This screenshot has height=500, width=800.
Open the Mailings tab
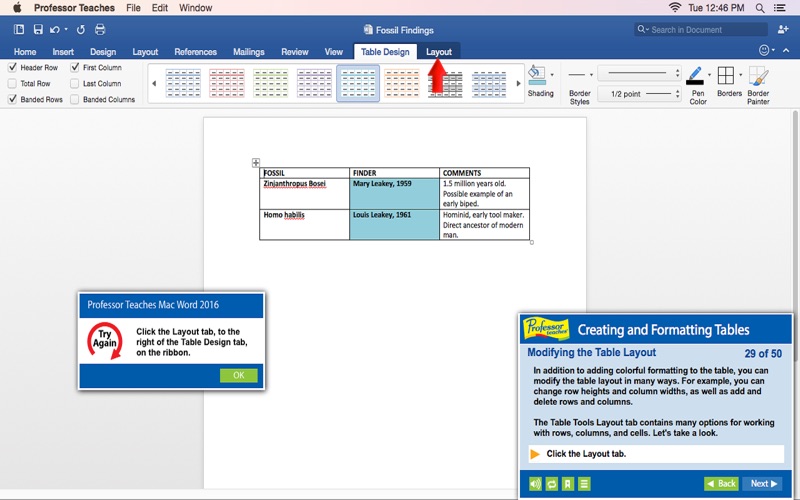pos(248,52)
